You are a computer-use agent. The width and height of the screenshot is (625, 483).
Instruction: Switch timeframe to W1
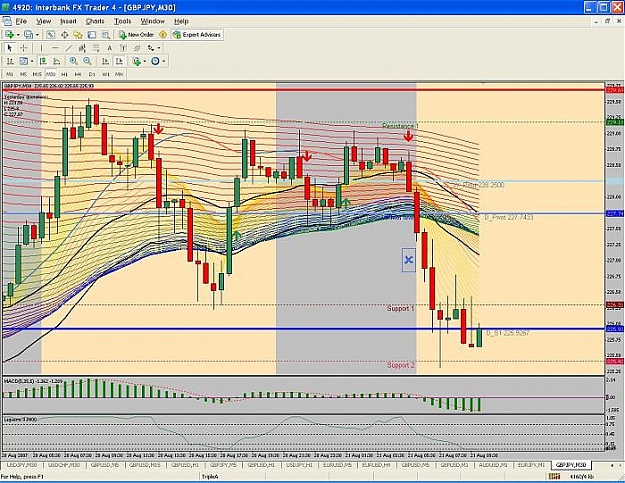106,74
